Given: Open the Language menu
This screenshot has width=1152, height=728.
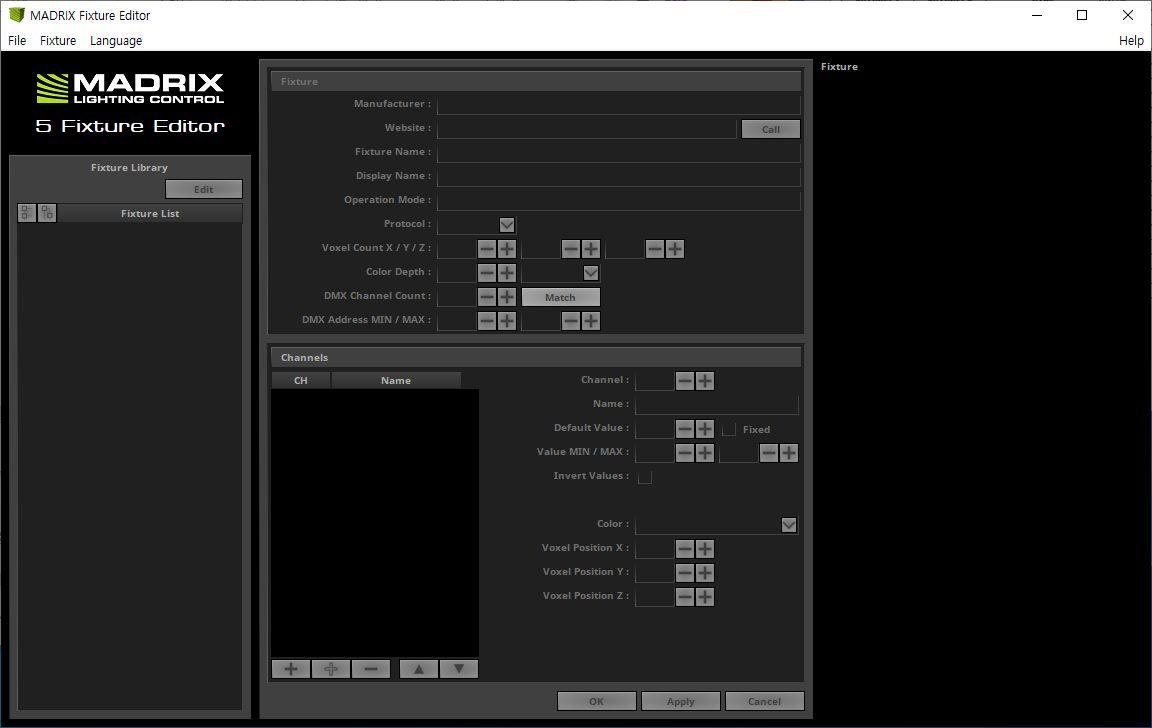Looking at the screenshot, I should [x=116, y=40].
